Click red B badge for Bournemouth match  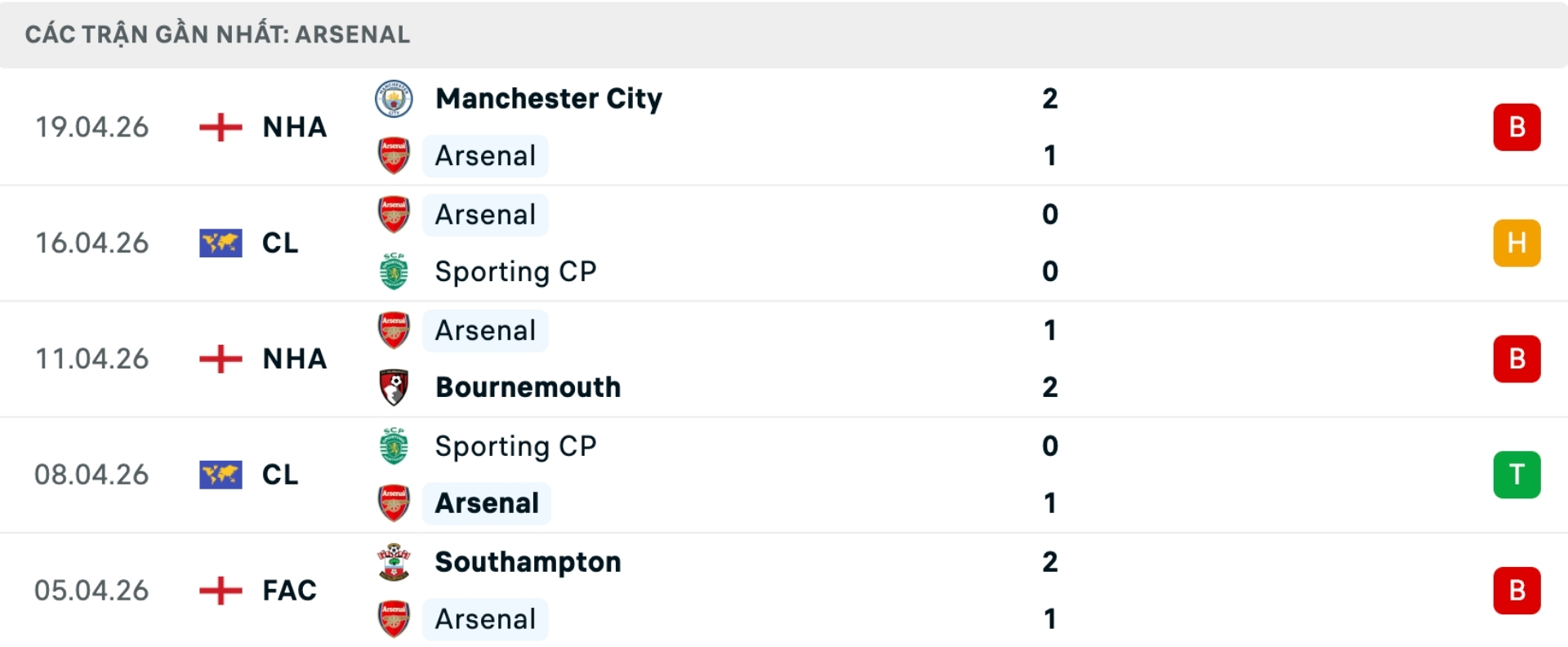click(1517, 359)
